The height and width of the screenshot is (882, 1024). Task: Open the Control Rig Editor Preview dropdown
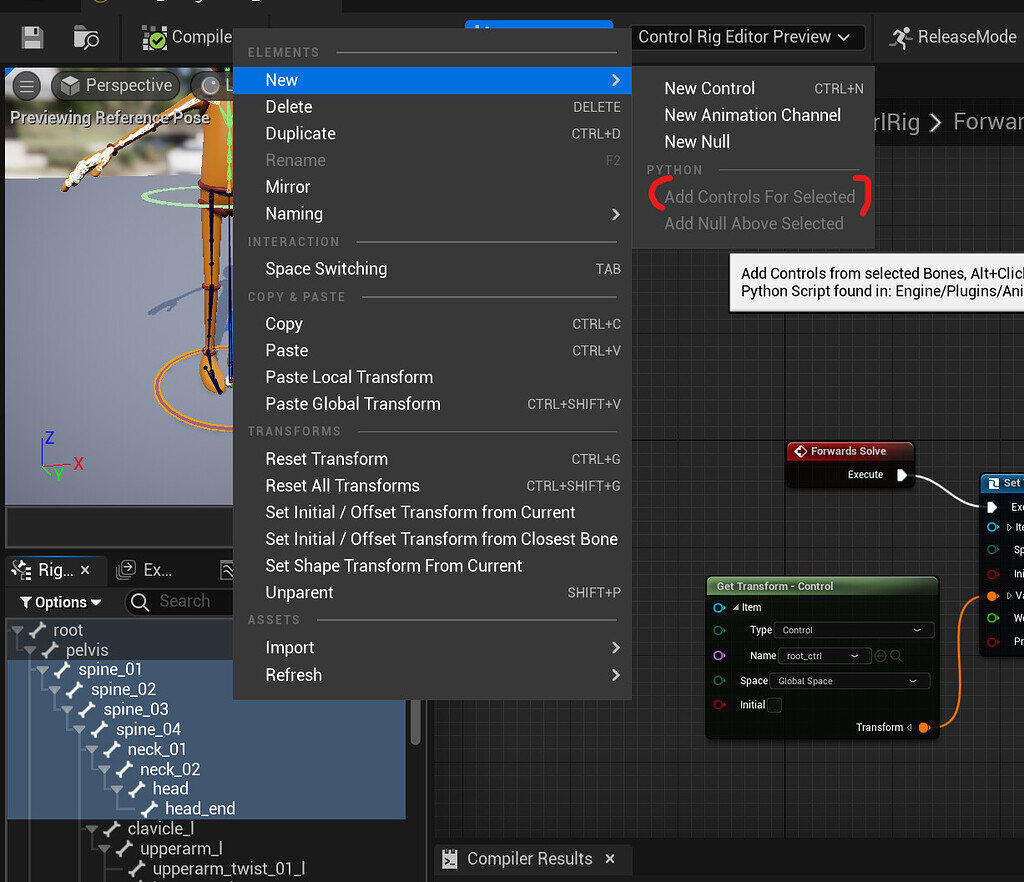point(746,37)
